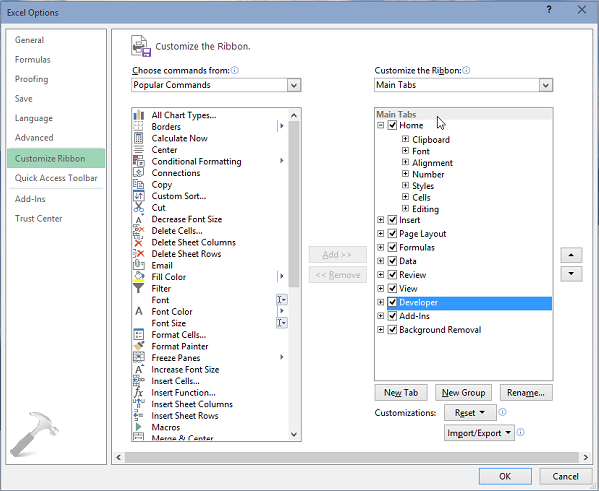Click the Fill Color bucket icon

click(x=139, y=277)
